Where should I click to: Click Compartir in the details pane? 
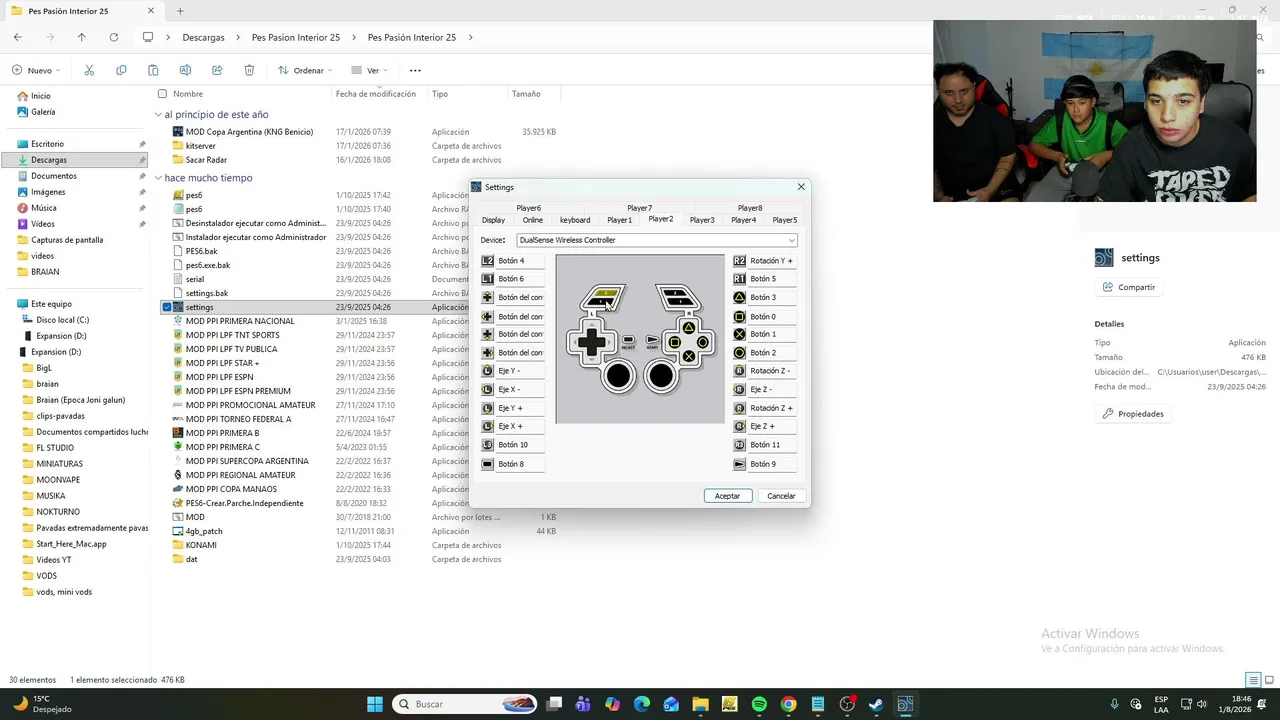tap(1128, 287)
